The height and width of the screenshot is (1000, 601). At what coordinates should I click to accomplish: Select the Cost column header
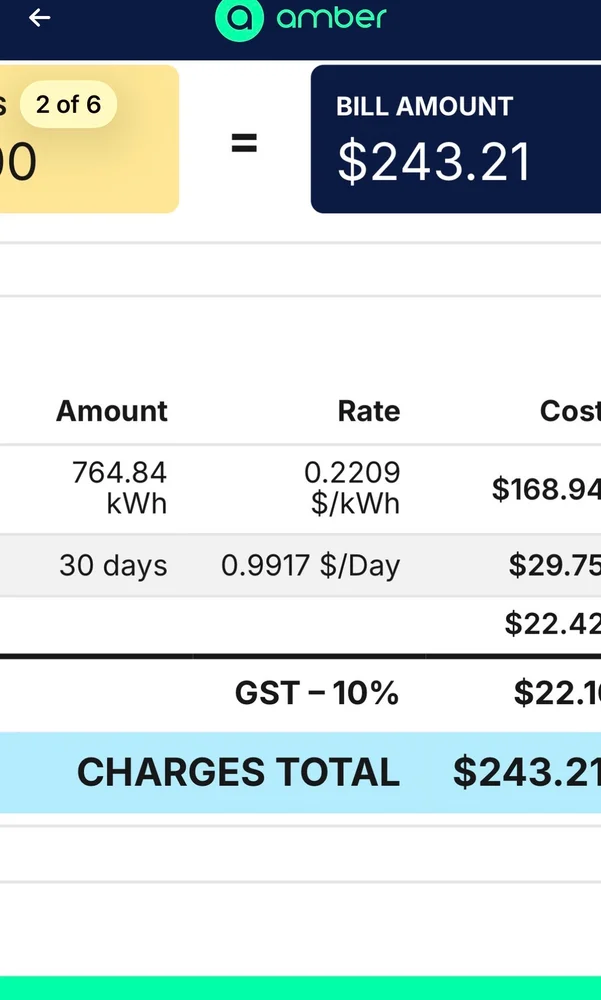[x=570, y=411]
